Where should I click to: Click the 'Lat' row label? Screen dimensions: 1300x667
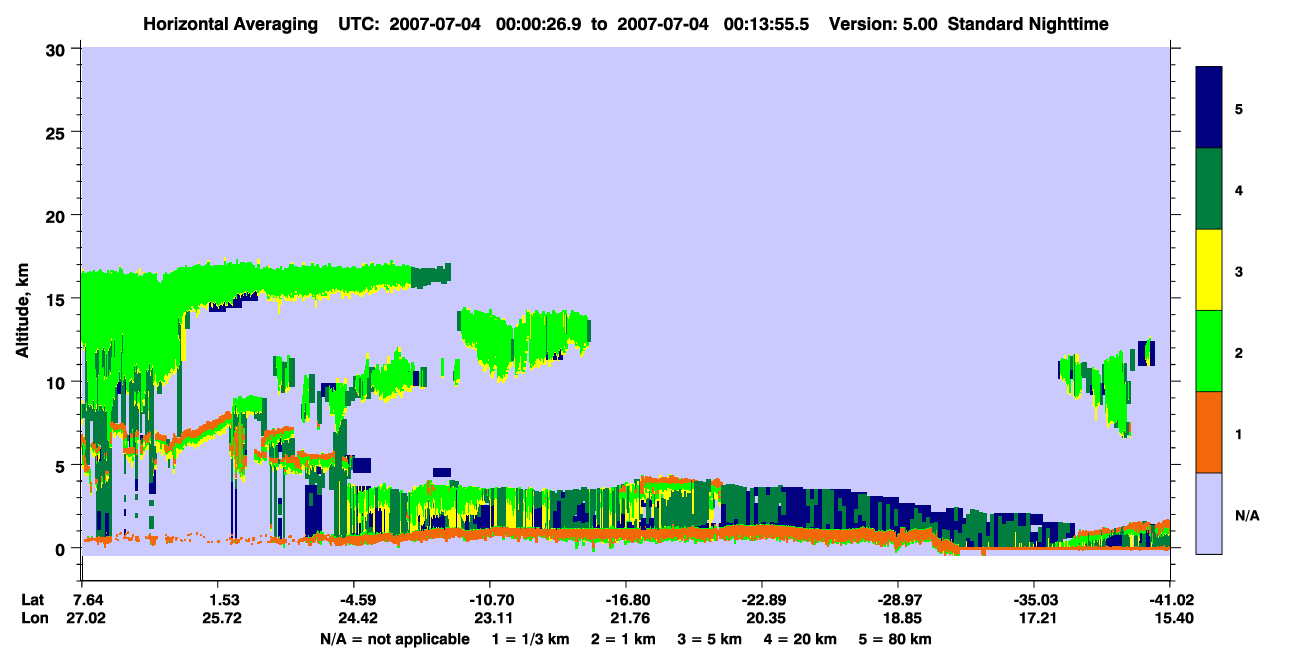[33, 599]
